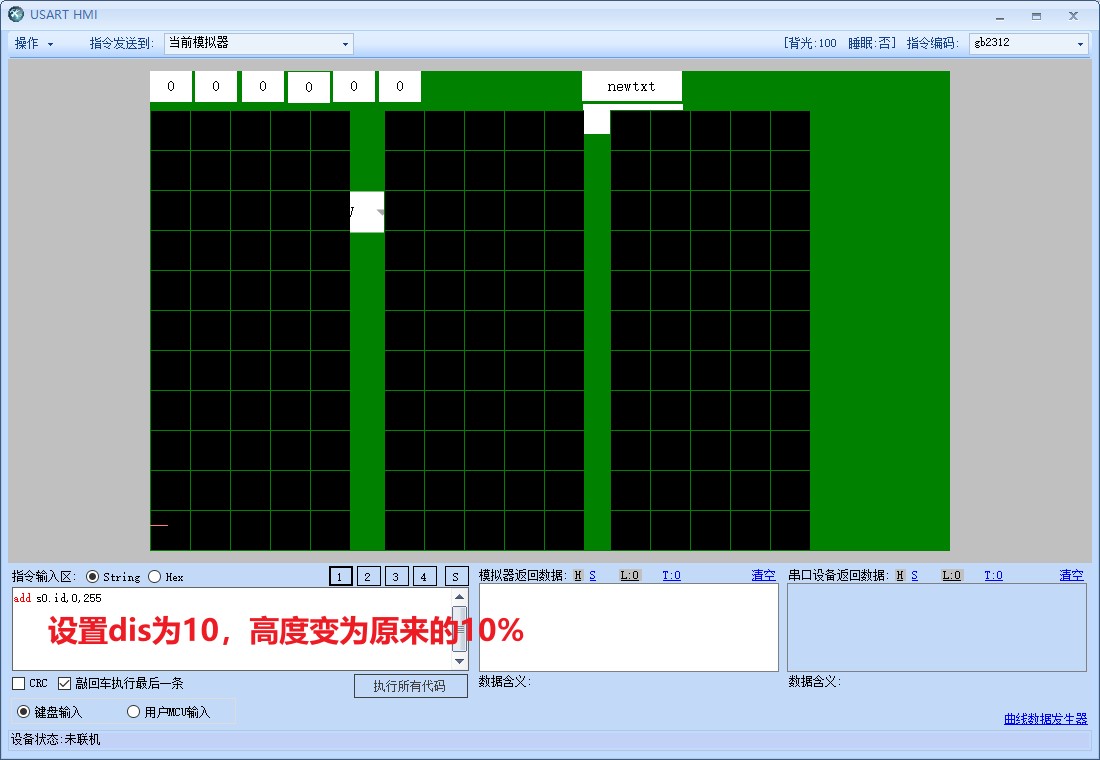Screen dimensions: 1100x760
Task: Click the T:0 timer indicator for simulator data
Action: 671,575
